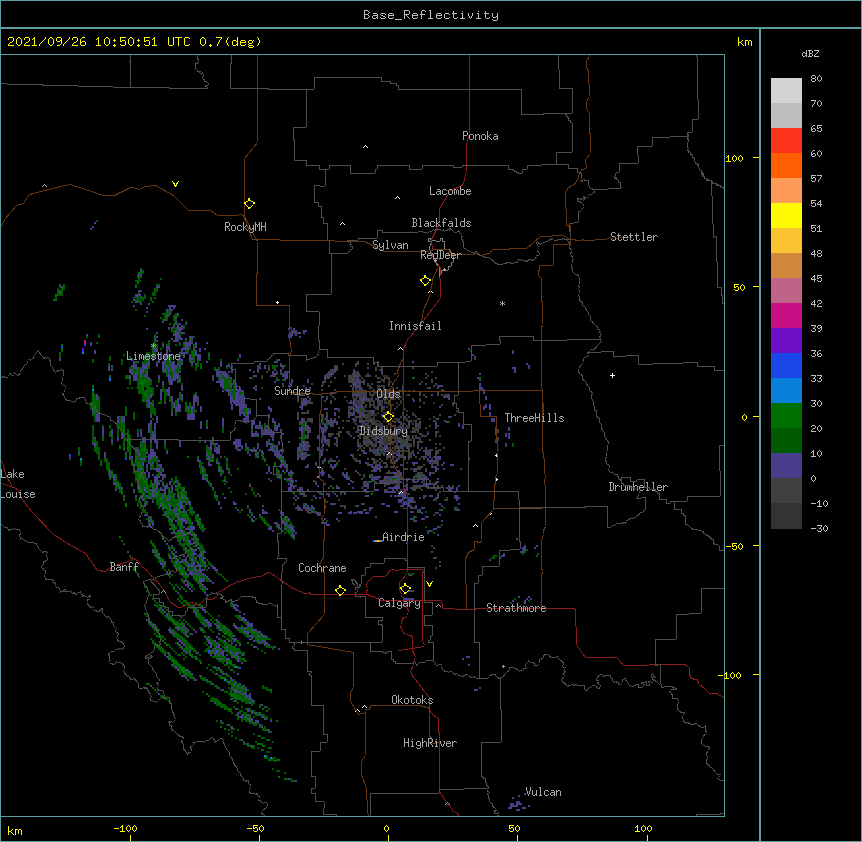The image size is (862, 842).
Task: Click the Airdrie city label
Action: click(403, 537)
